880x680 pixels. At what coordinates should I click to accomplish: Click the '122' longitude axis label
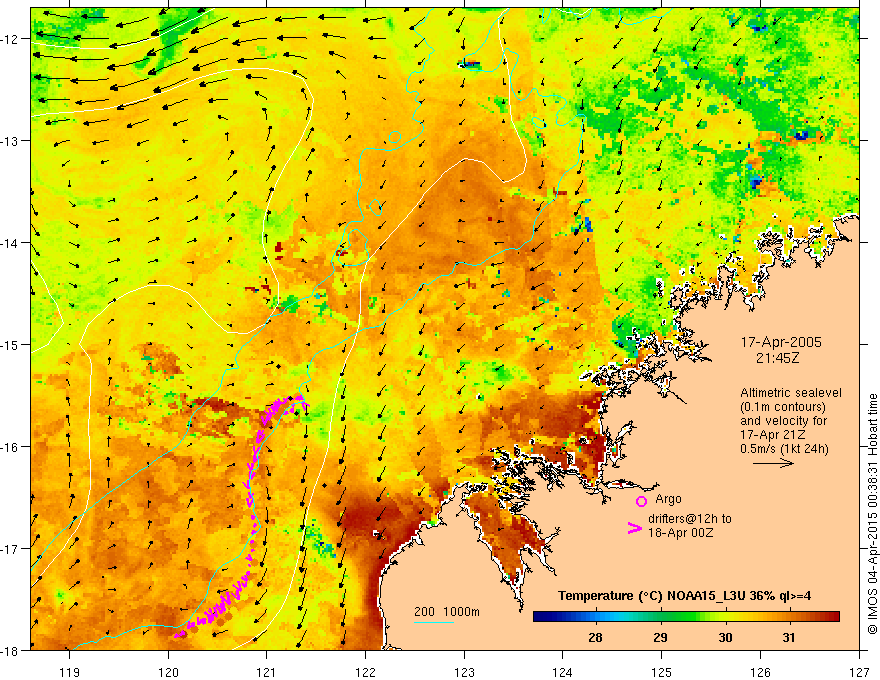click(365, 672)
